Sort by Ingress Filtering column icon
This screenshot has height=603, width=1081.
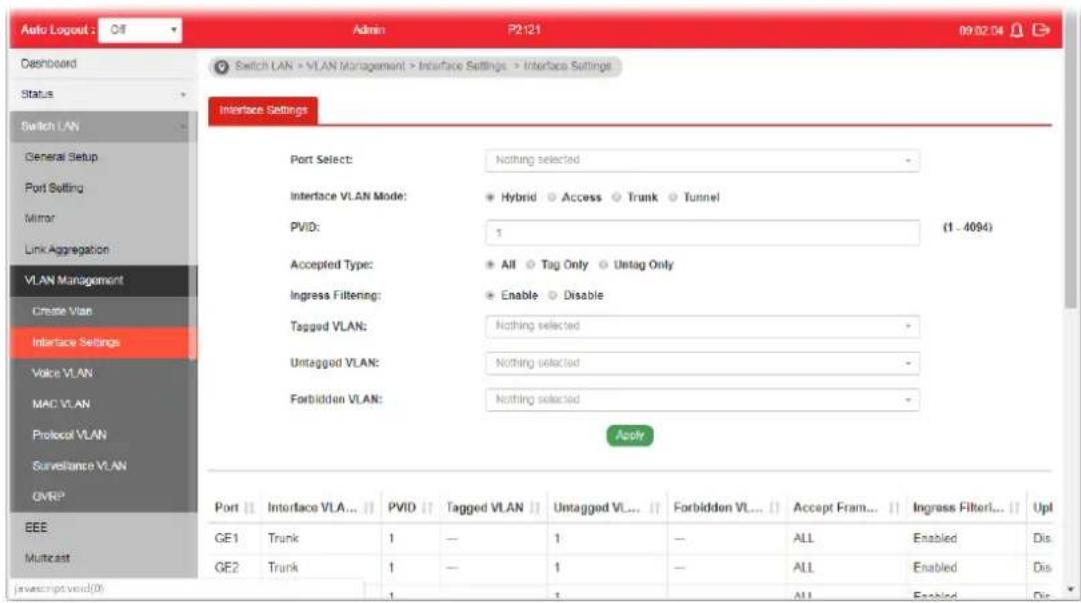click(1014, 508)
